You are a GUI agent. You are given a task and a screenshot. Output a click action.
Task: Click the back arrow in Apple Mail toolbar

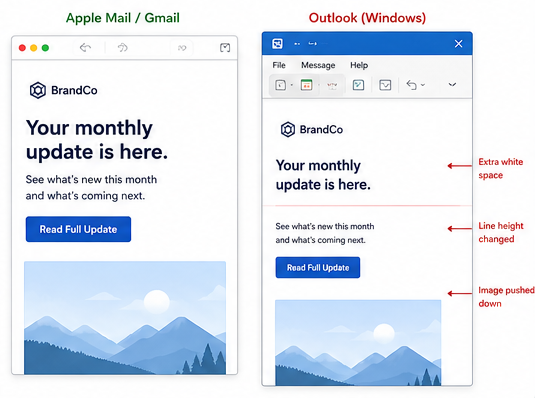(85, 47)
